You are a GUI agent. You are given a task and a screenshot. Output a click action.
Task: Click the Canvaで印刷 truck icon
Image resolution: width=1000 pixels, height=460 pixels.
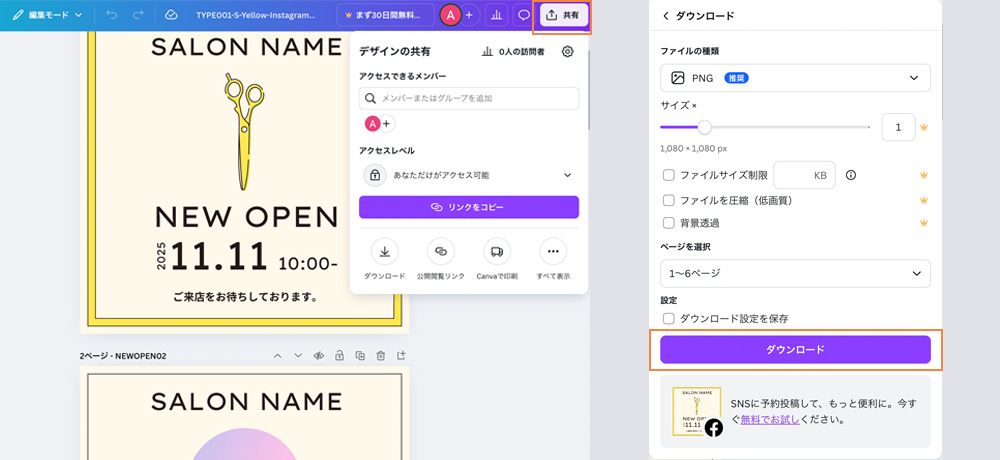click(x=497, y=251)
